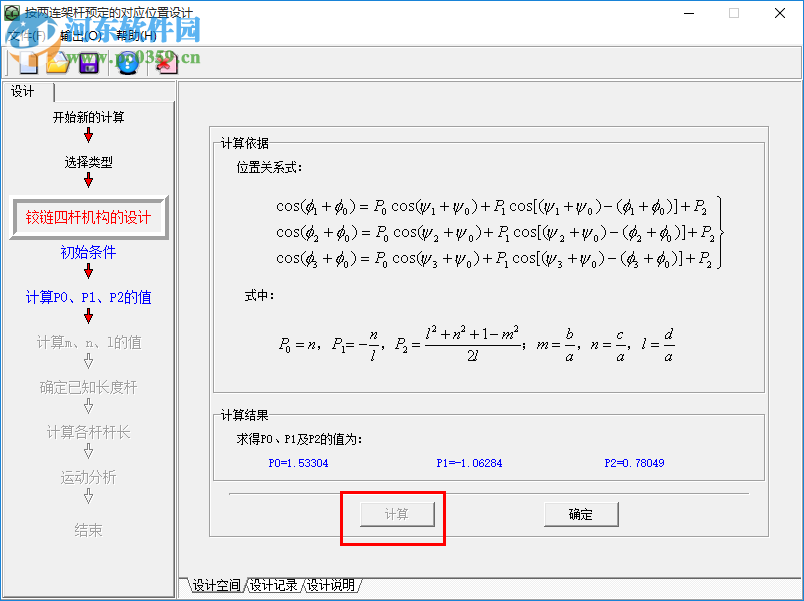The height and width of the screenshot is (601, 804).
Task: Click the P0=1.53304 result value
Action: (x=298, y=463)
